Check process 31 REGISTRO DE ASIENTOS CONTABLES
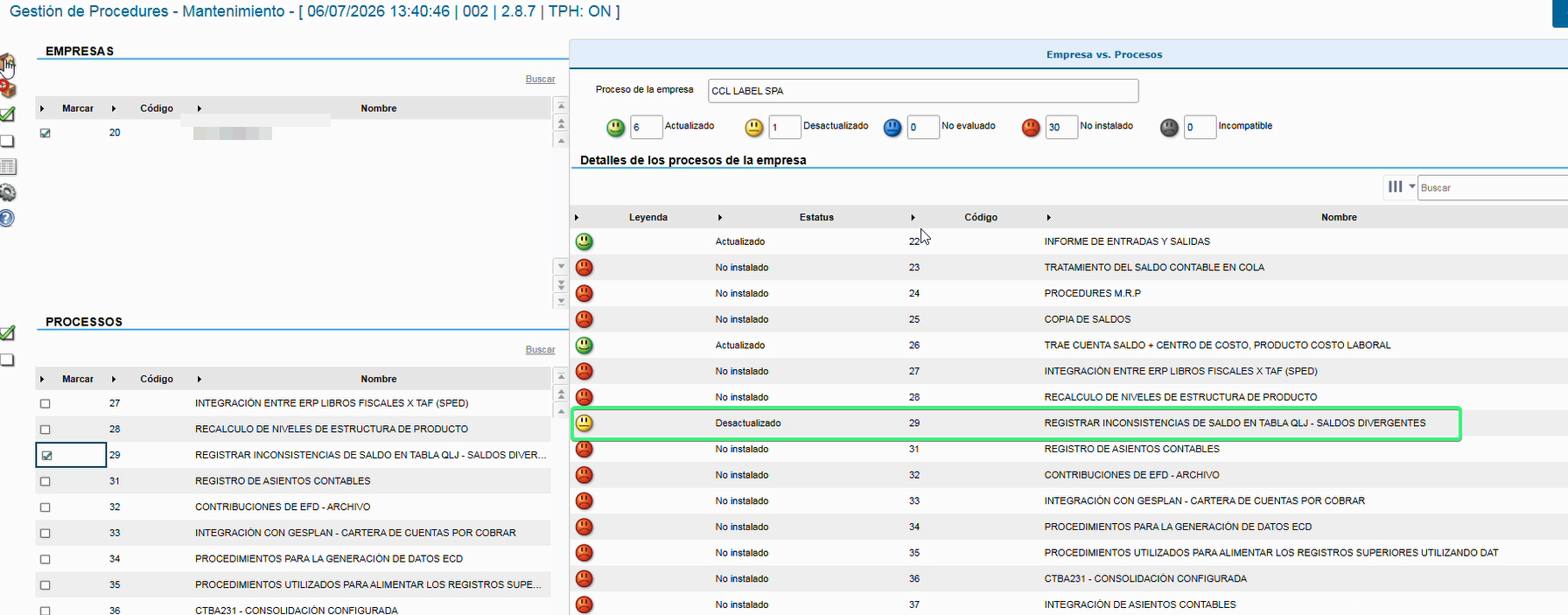The image size is (1568, 615). [45, 481]
